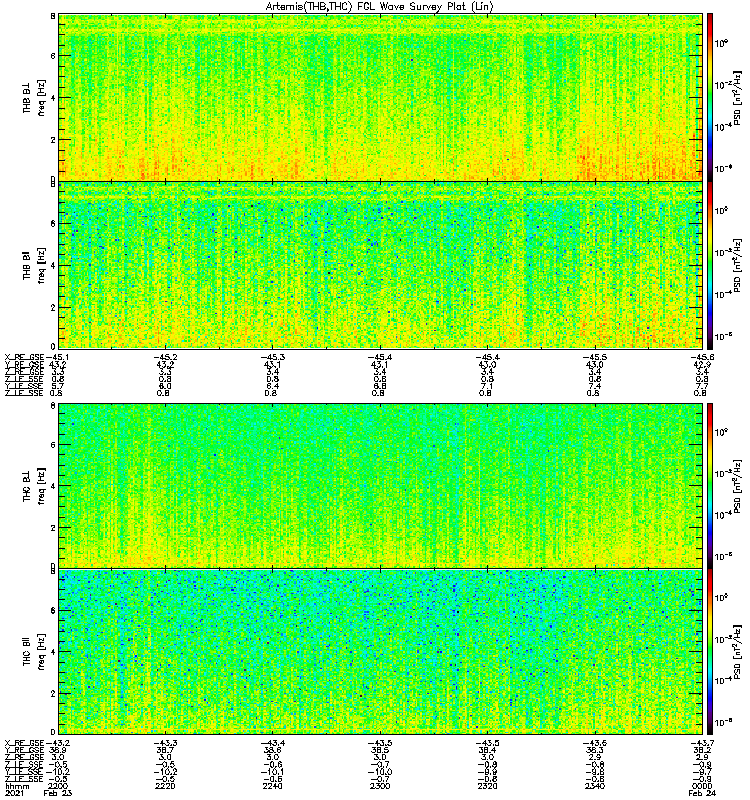Viewport: 750px width, 800px height.
Task: Click the "2200" time tick label
Action: coord(57,786)
